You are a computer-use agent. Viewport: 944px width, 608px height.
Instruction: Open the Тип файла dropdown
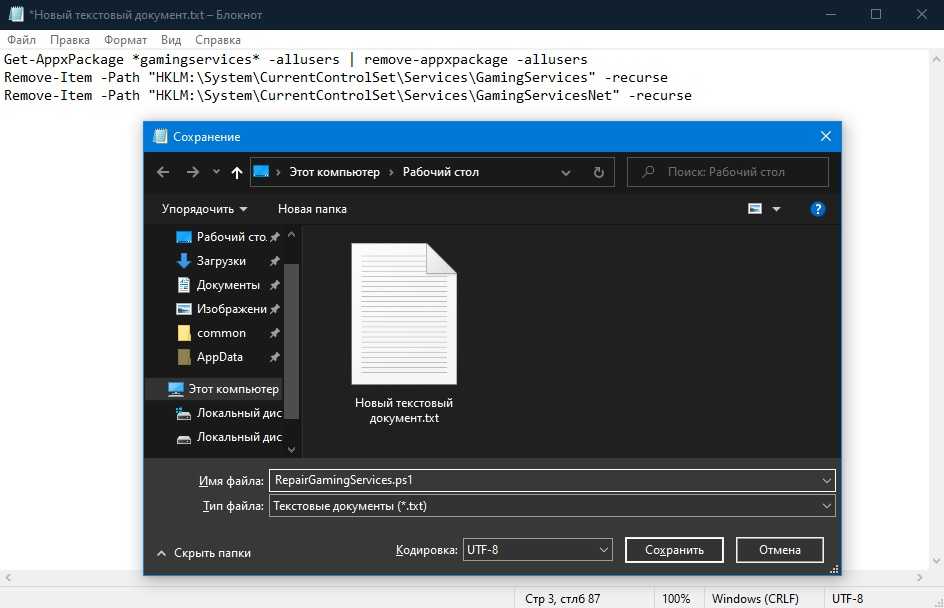(552, 506)
